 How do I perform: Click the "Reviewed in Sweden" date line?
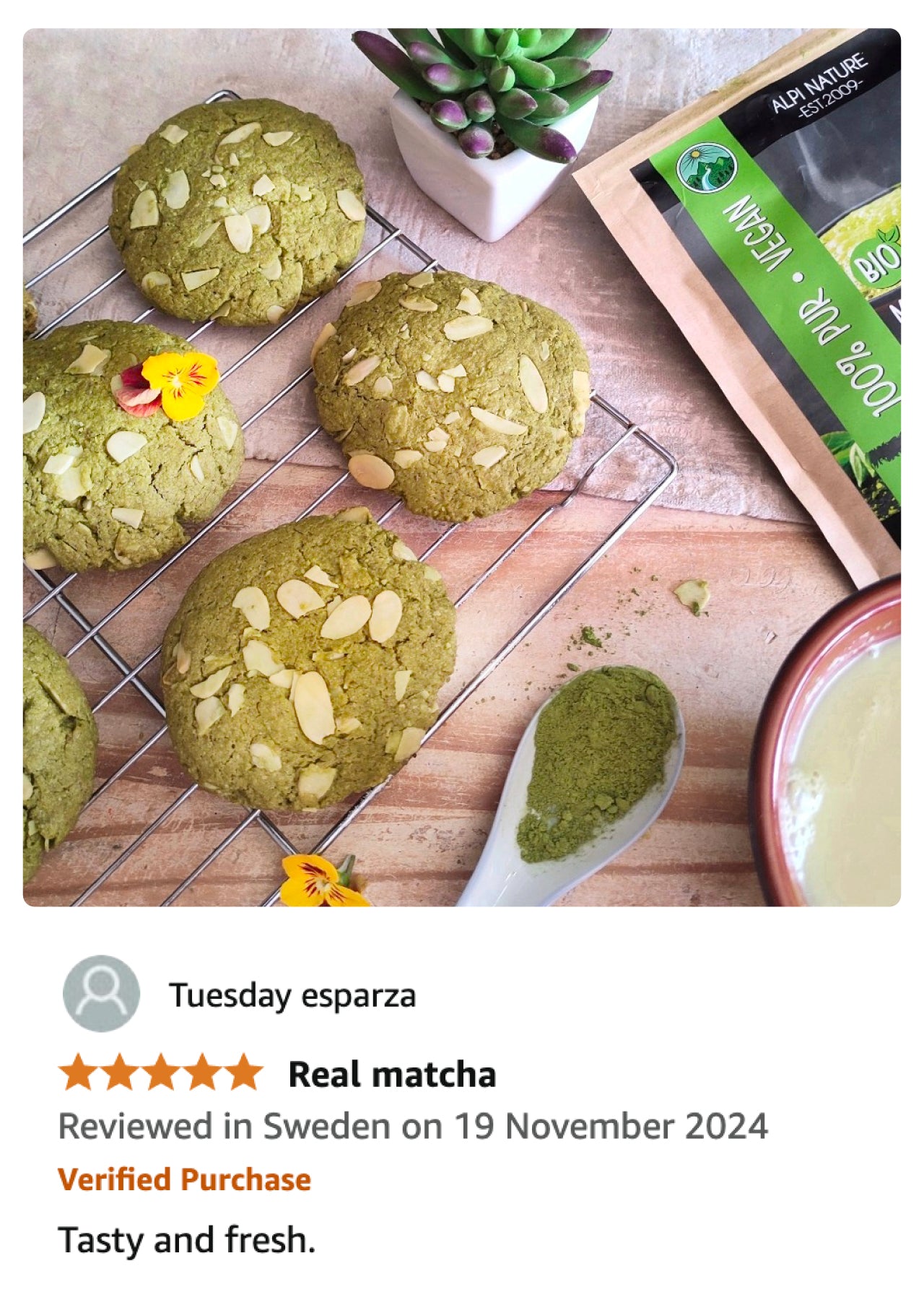click(x=413, y=1126)
